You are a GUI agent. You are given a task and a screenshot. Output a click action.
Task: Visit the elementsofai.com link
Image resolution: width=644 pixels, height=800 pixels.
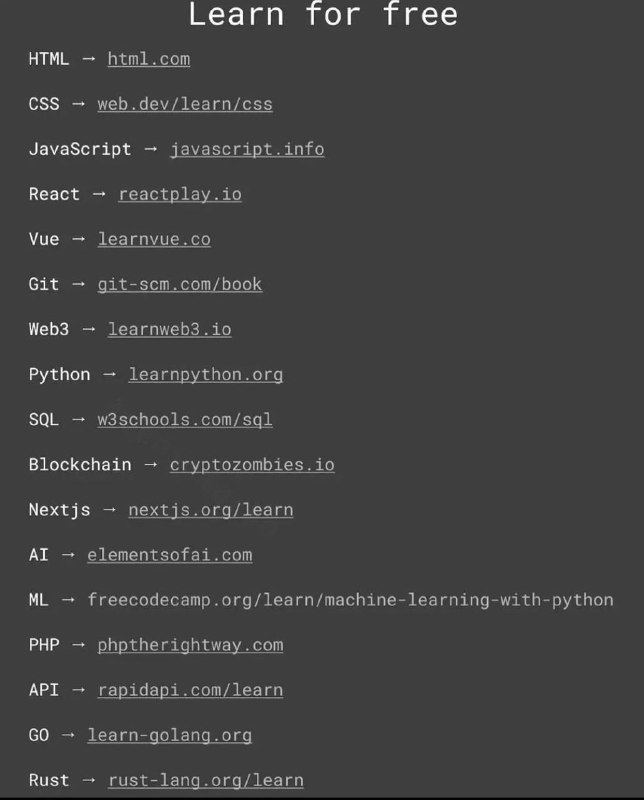[169, 555]
